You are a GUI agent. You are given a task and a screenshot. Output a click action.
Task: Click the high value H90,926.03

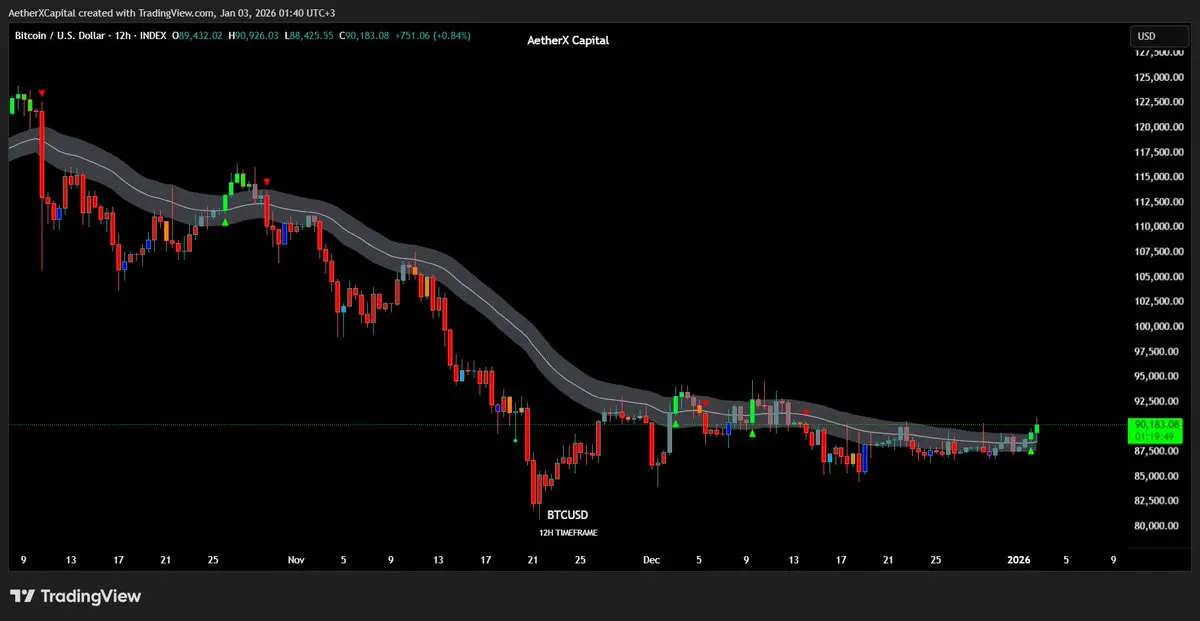[x=254, y=36]
